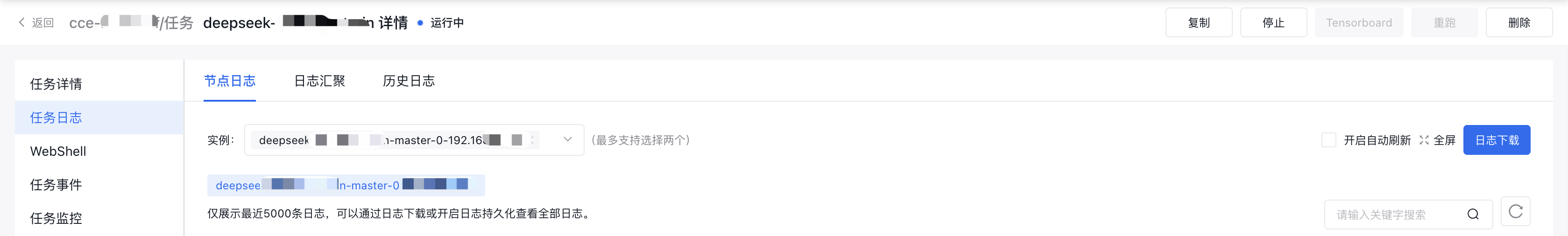Click the 日志下载 button
This screenshot has width=1568, height=236.
(x=1496, y=140)
